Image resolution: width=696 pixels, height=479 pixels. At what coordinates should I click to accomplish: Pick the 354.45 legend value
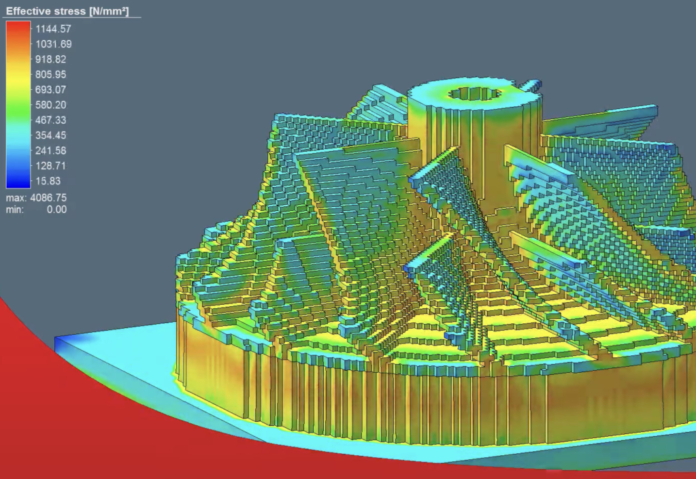click(52, 135)
